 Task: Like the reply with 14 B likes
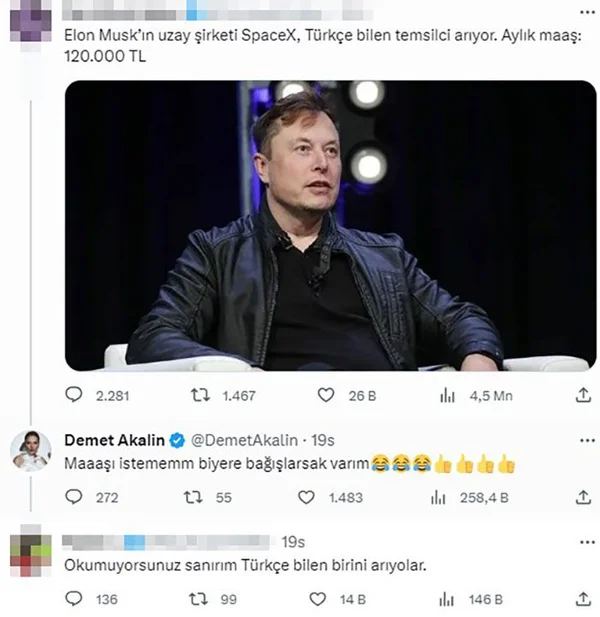[x=318, y=599]
